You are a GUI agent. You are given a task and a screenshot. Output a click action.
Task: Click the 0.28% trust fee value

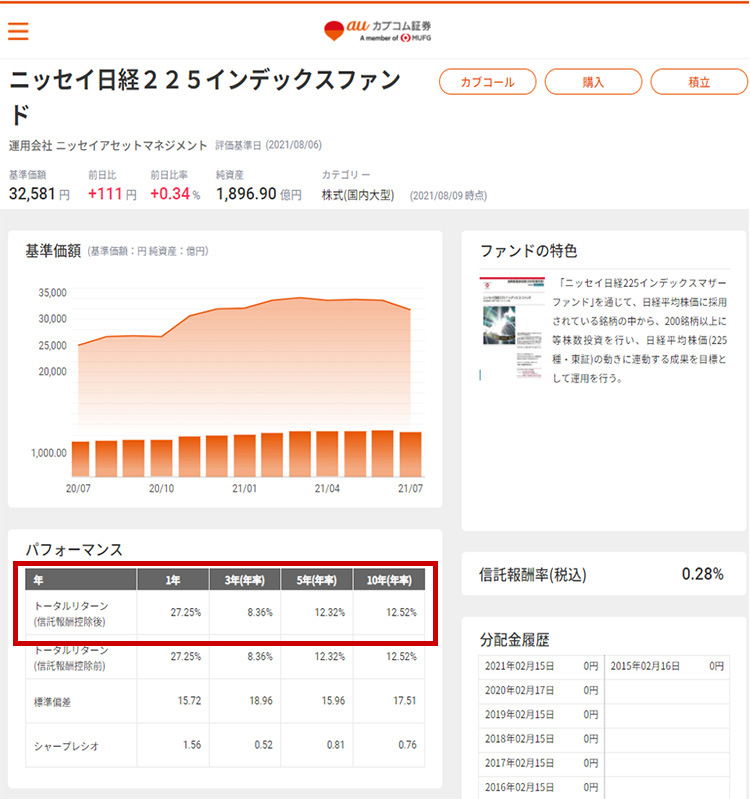[x=703, y=574]
